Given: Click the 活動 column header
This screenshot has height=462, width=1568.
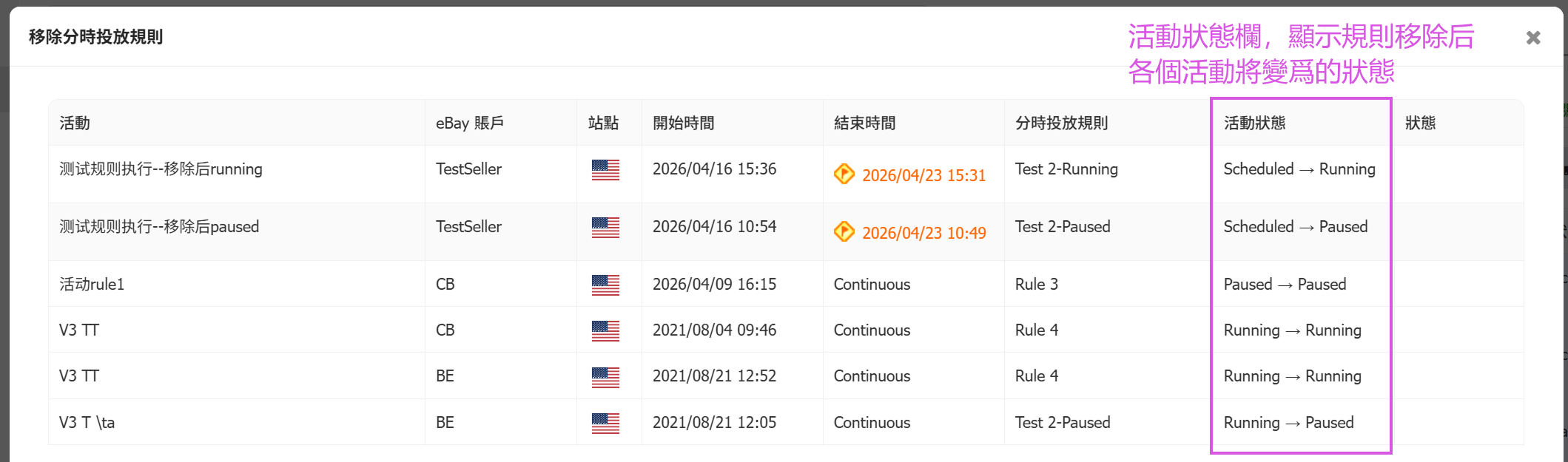Looking at the screenshot, I should click(x=75, y=123).
